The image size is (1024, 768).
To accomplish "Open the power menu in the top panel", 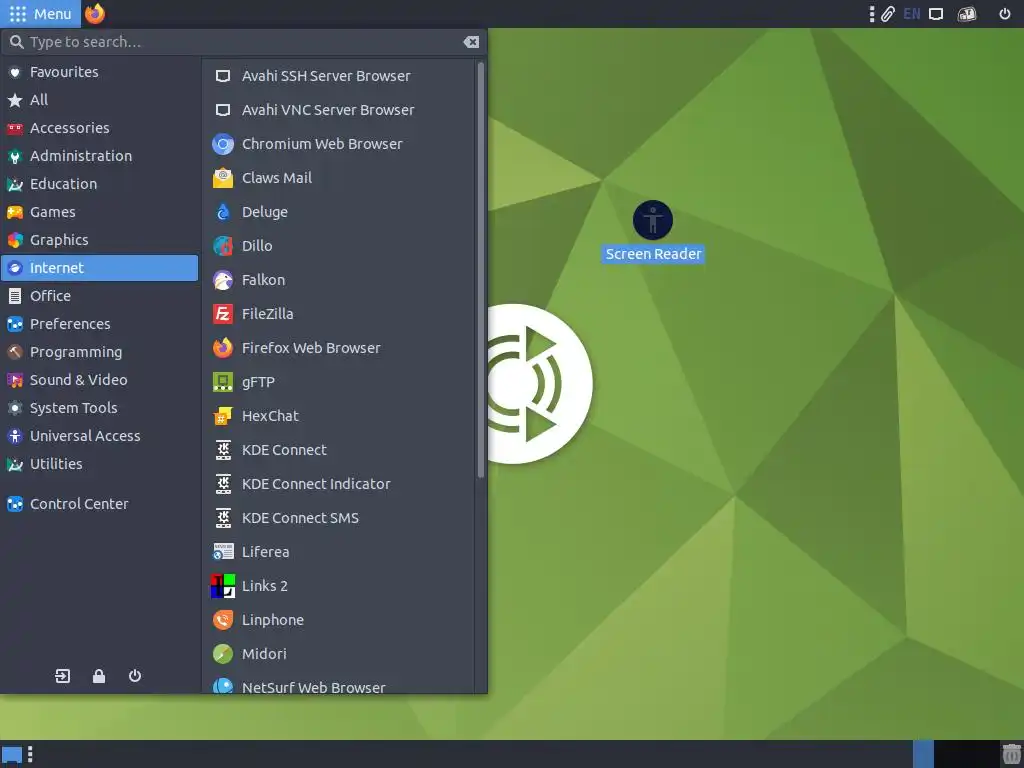I will (1004, 14).
